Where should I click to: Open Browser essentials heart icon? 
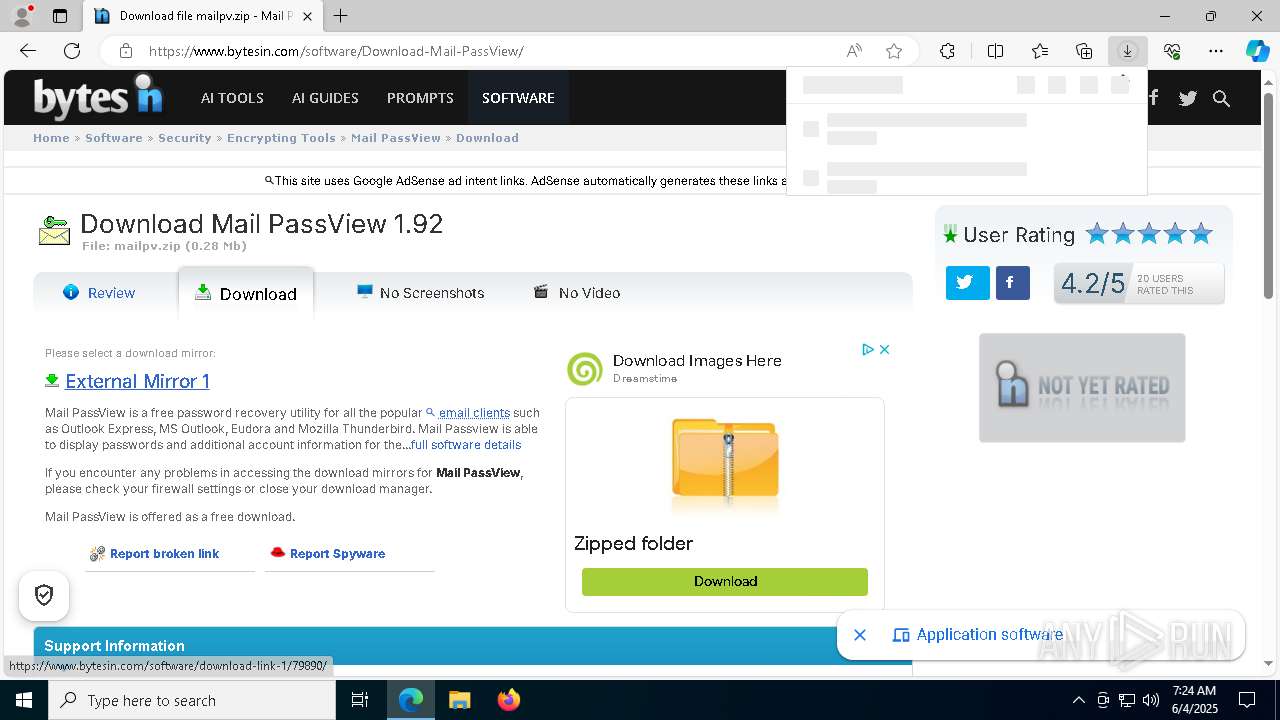[x=1172, y=51]
